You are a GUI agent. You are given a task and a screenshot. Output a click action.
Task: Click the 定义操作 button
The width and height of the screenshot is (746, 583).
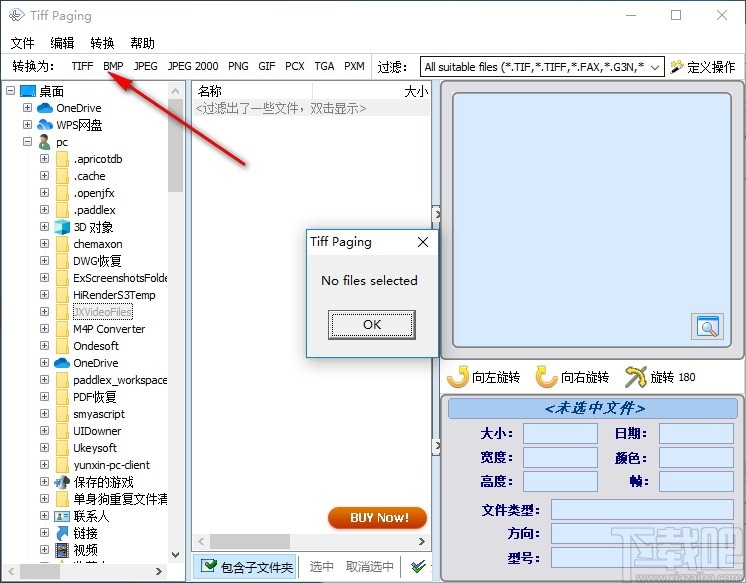pos(703,67)
